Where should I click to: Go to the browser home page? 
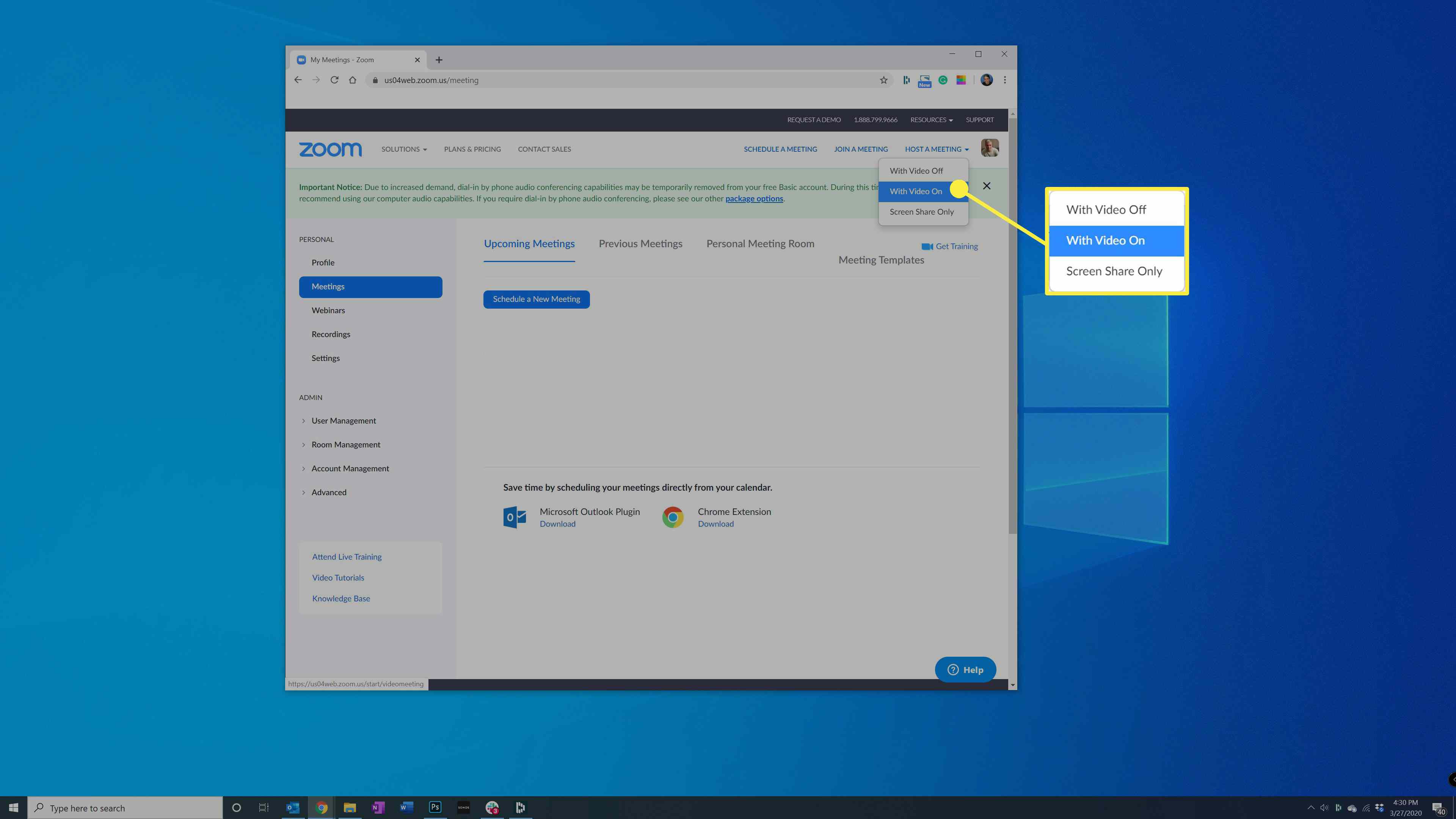click(x=353, y=80)
